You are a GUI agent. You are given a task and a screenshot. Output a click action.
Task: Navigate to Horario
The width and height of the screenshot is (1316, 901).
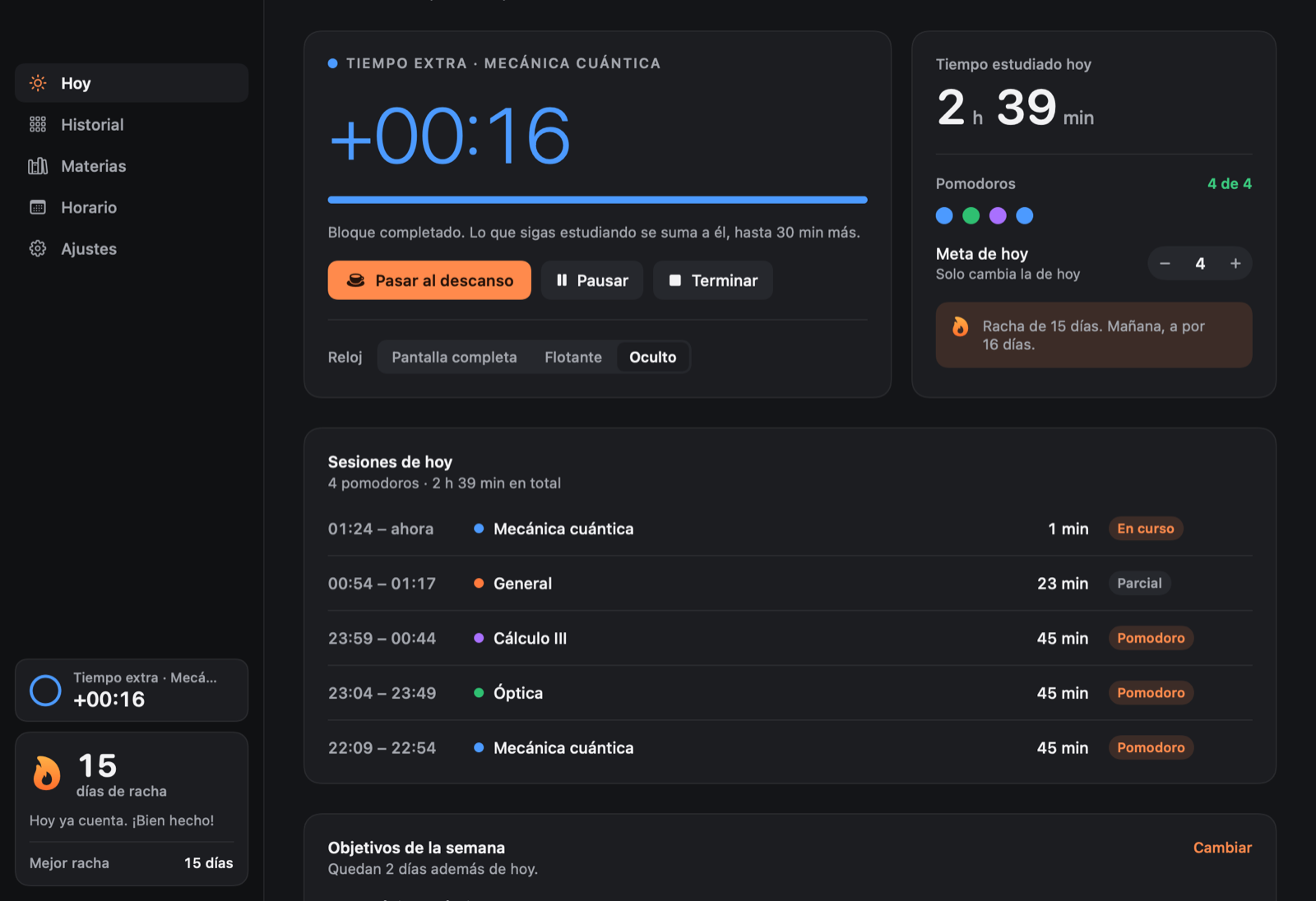coord(132,207)
